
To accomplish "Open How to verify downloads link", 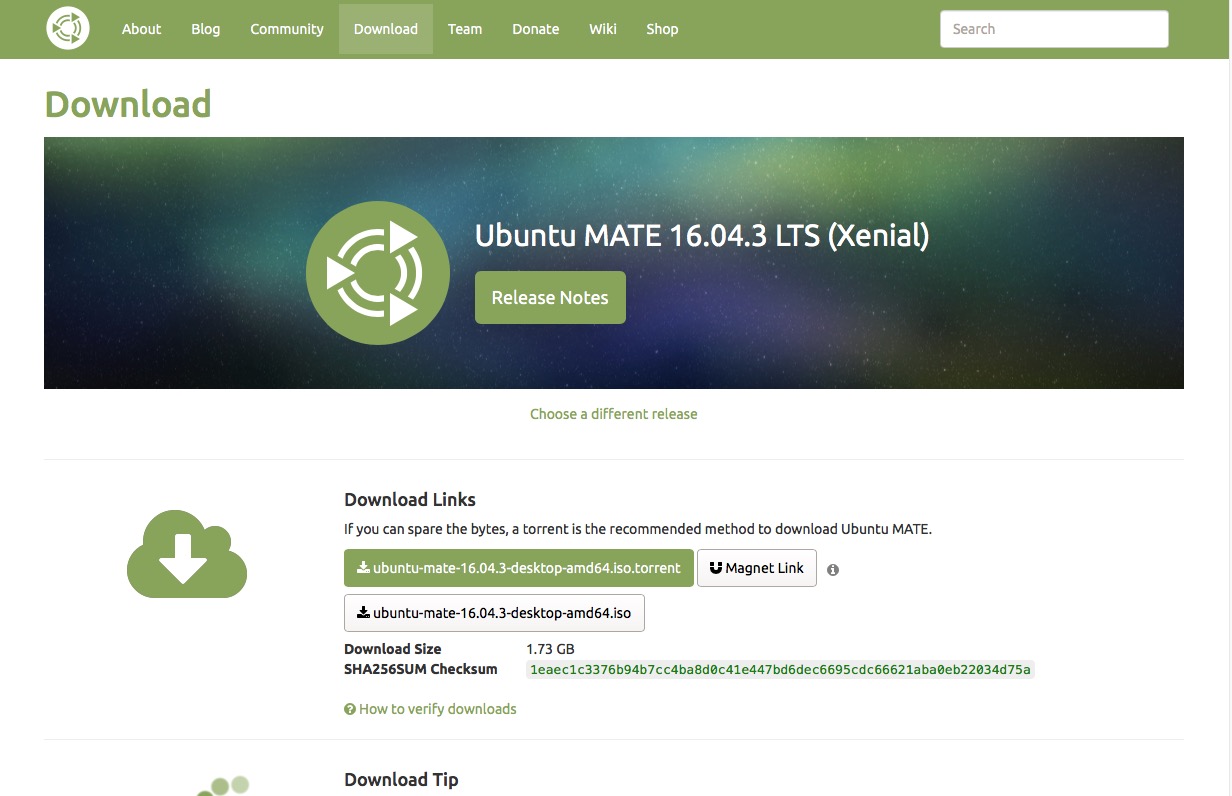I will pyautogui.click(x=430, y=709).
